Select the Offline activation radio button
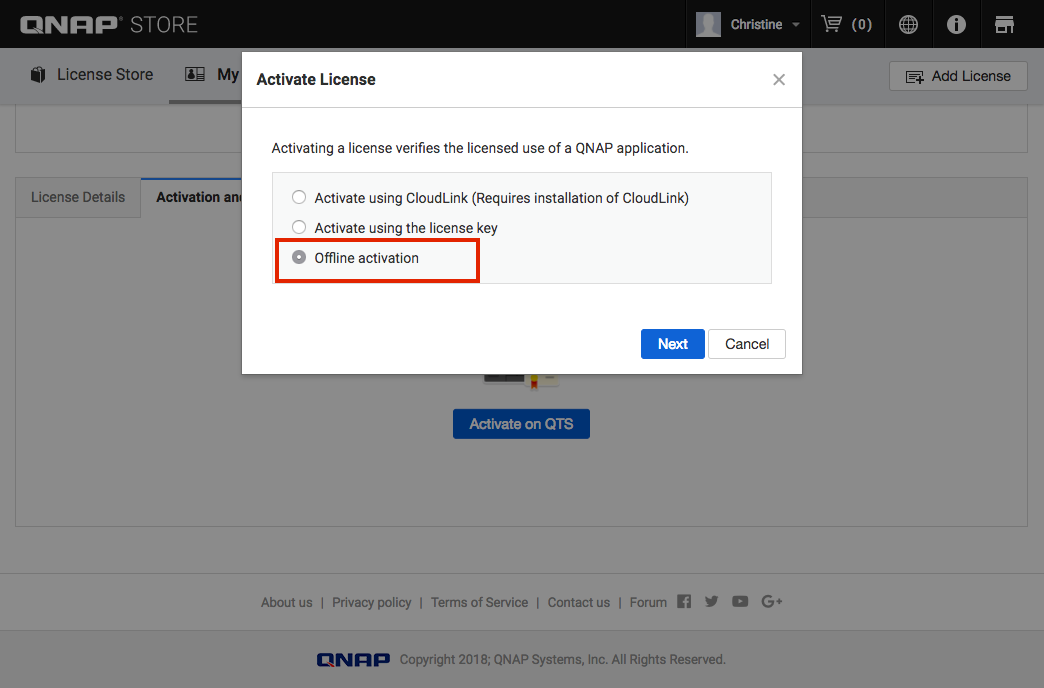 pos(299,257)
